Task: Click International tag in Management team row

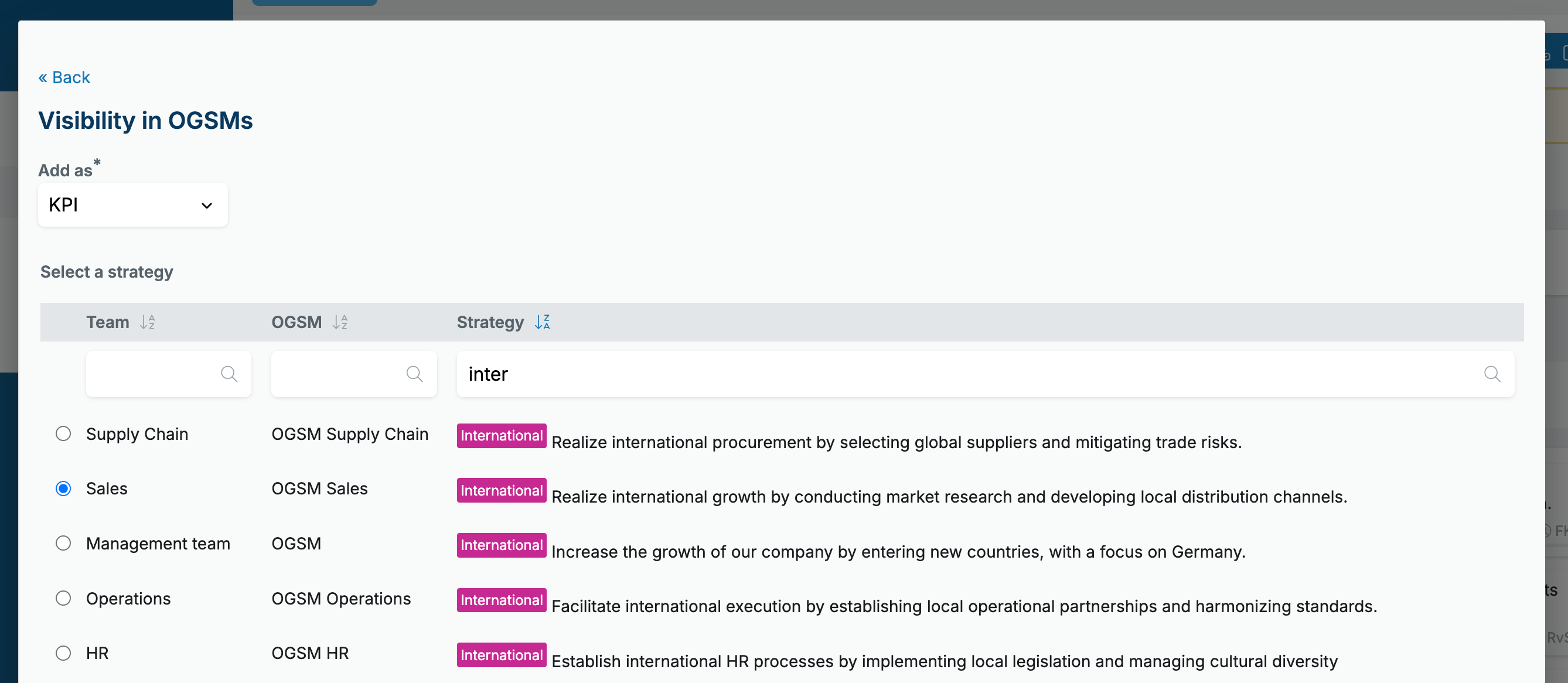Action: [502, 545]
